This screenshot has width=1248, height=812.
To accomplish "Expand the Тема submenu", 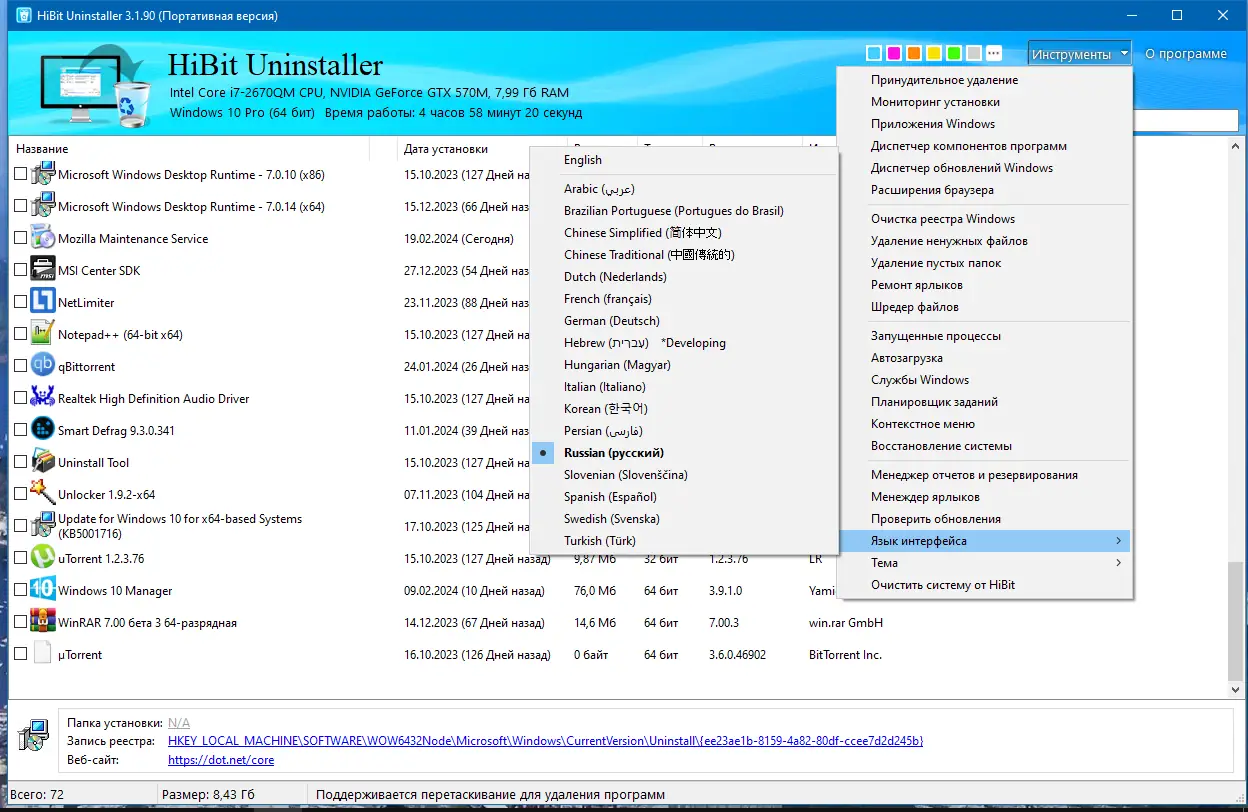I will click(x=985, y=563).
